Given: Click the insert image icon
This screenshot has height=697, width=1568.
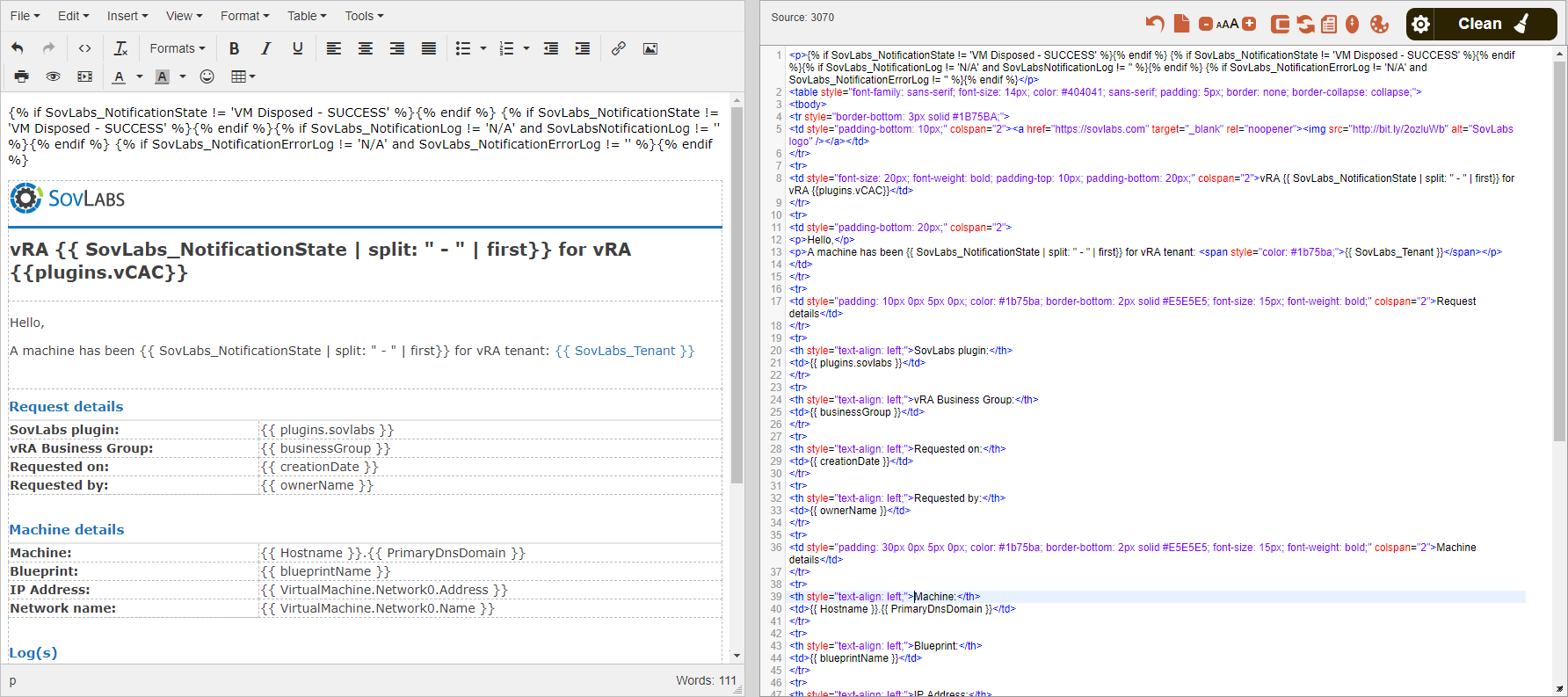Looking at the screenshot, I should (650, 48).
